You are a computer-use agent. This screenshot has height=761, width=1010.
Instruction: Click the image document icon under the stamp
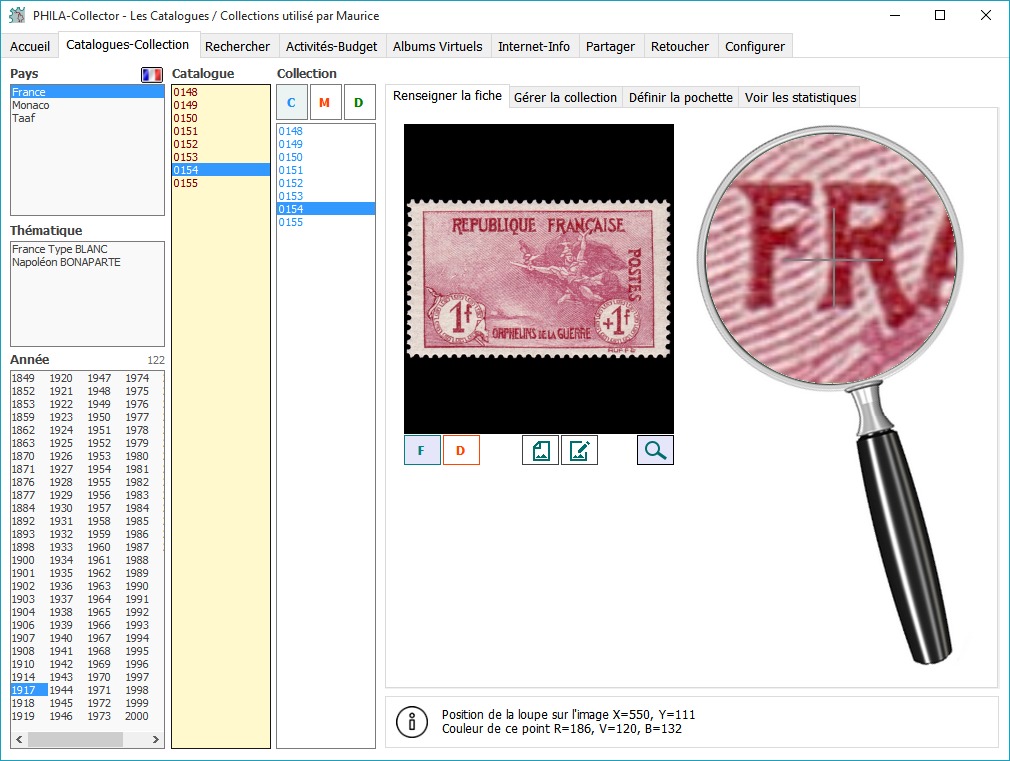click(540, 450)
